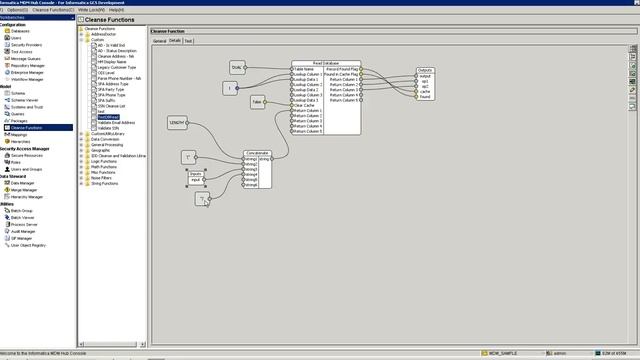Expand the CustomUtilityLibrary folder

81,134
